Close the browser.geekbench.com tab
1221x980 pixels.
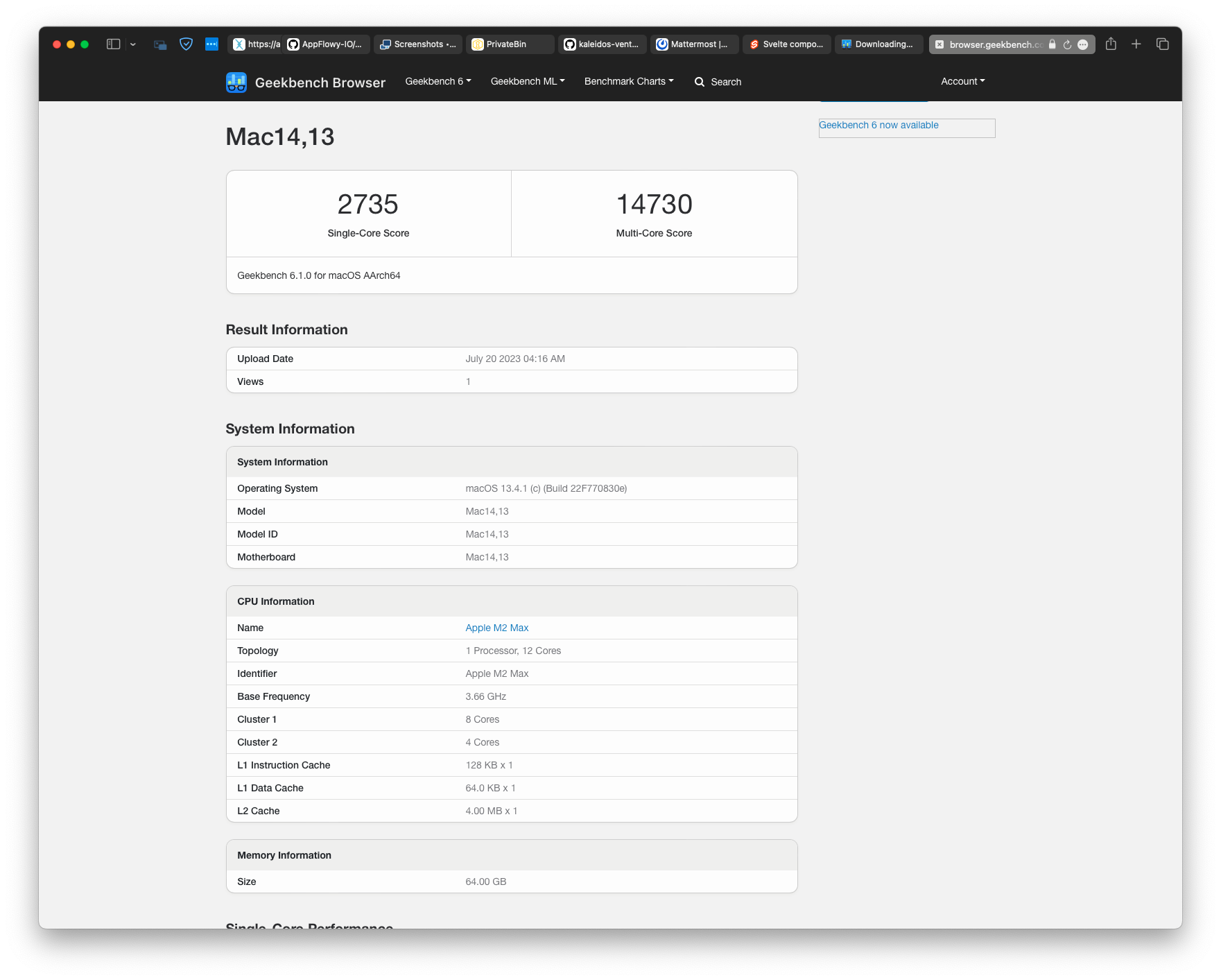pos(939,44)
